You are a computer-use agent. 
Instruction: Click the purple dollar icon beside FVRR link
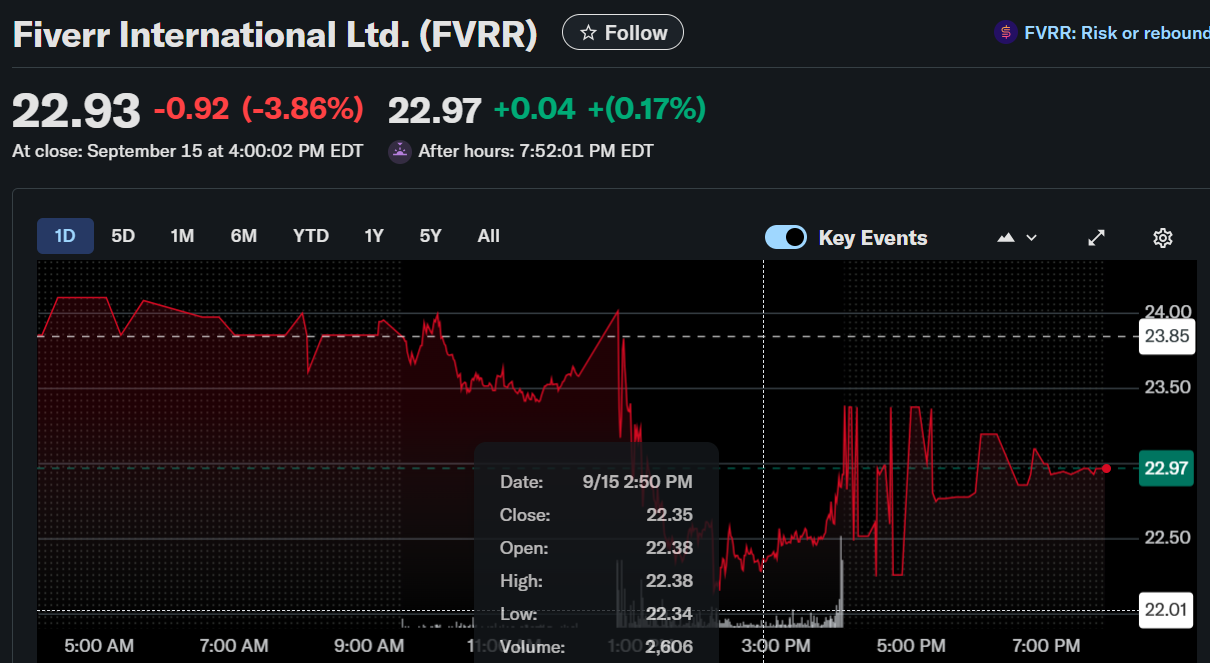(x=1005, y=33)
